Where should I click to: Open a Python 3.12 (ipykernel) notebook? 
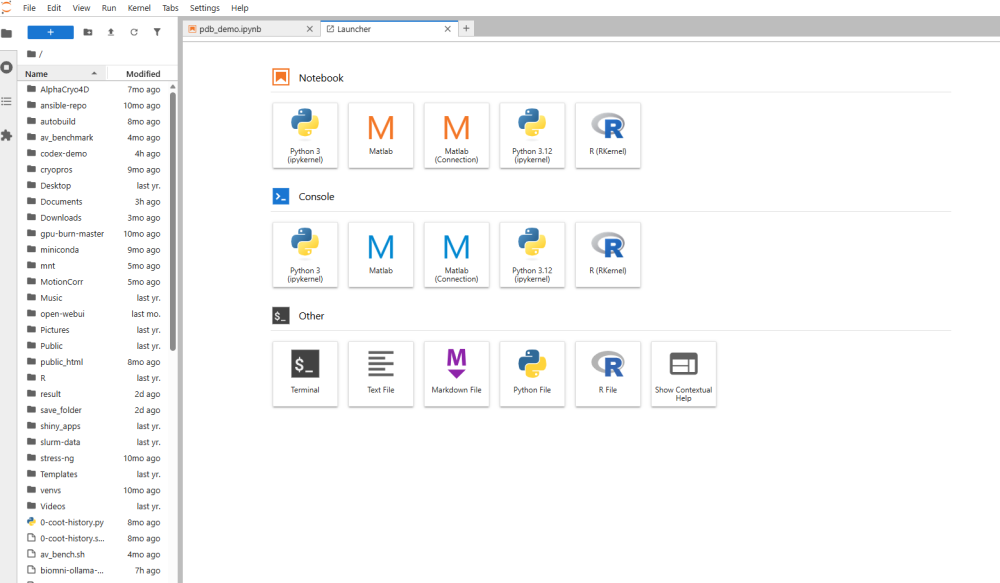532,136
